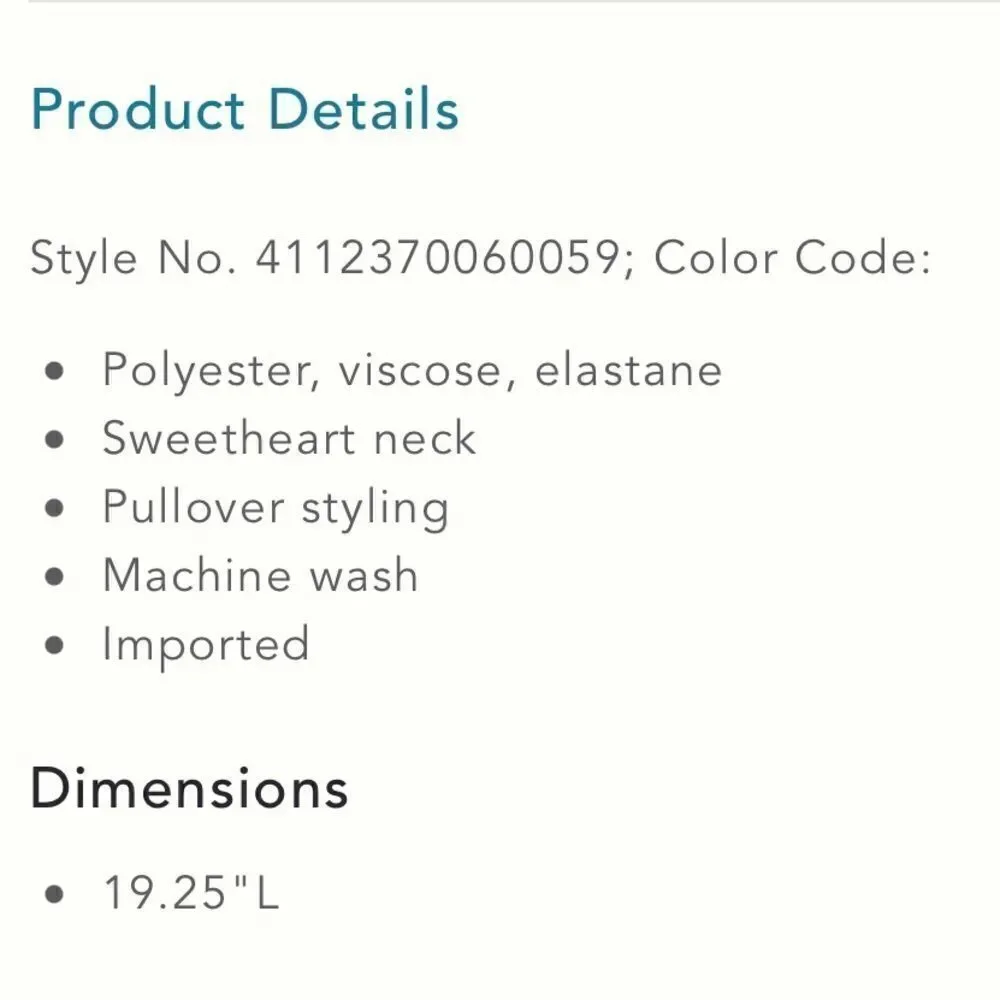The width and height of the screenshot is (1000, 1000).
Task: Click the word styling
Action: (x=375, y=508)
